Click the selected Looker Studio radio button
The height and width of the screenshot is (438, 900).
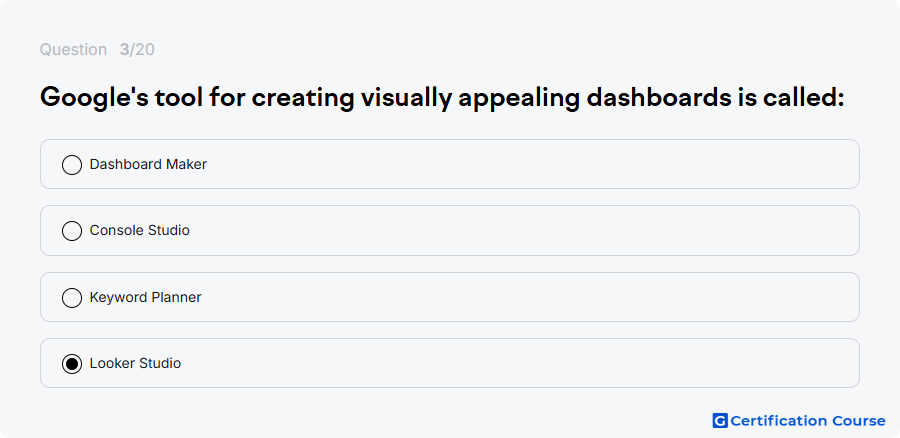pyautogui.click(x=72, y=364)
